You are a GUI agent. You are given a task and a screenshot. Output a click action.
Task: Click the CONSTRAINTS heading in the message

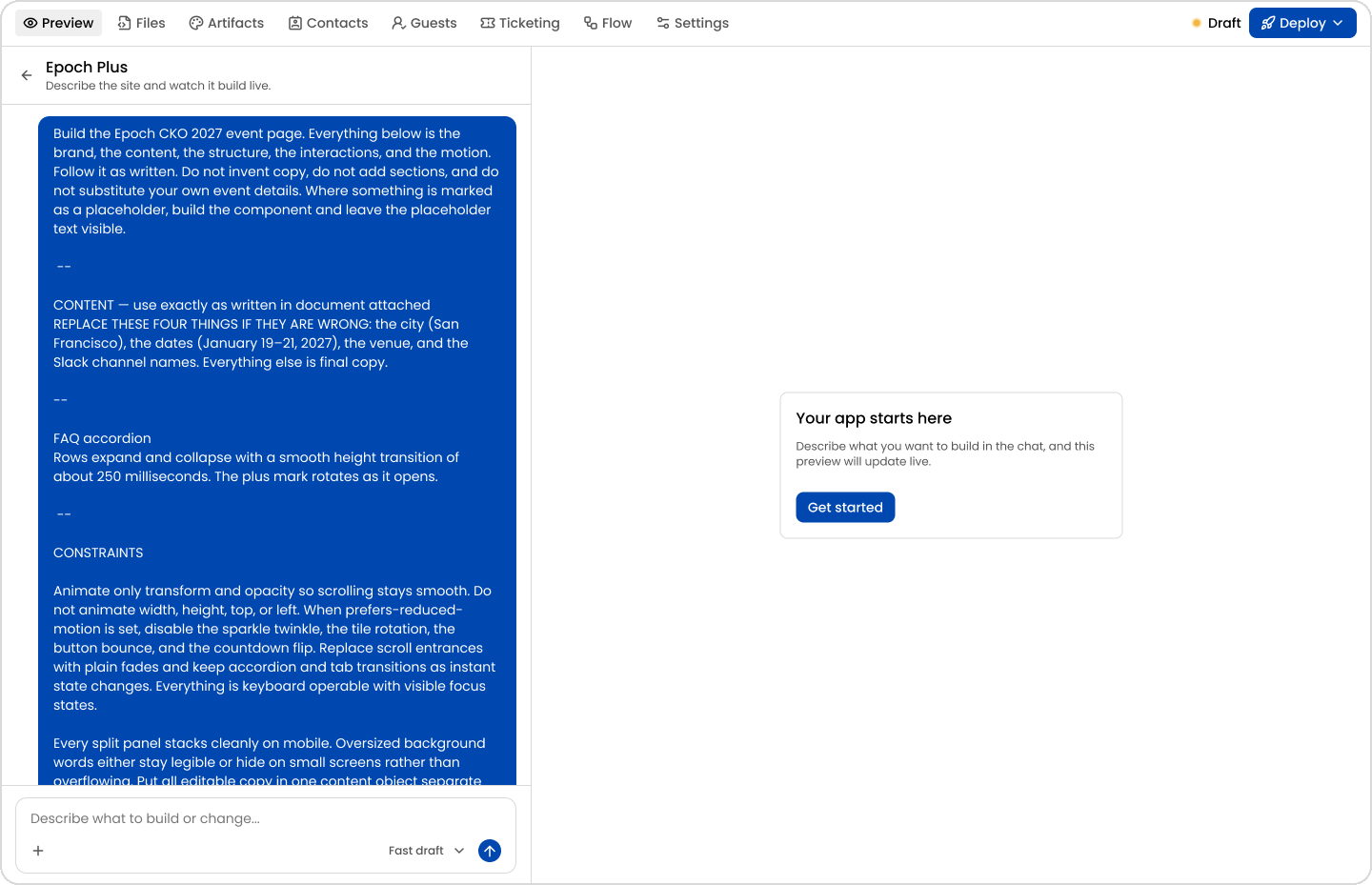pos(98,553)
